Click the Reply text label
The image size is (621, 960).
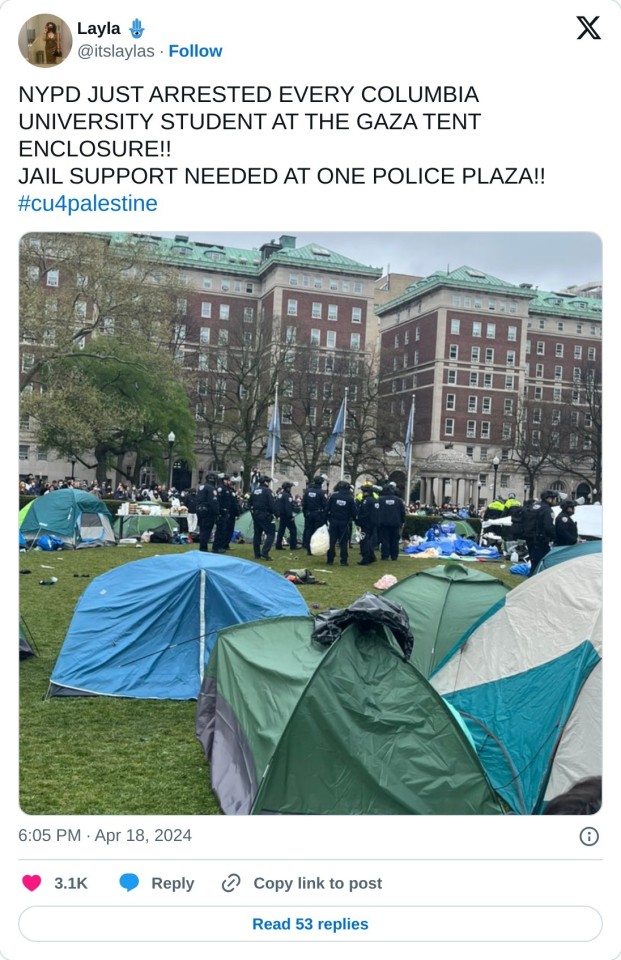click(x=173, y=883)
